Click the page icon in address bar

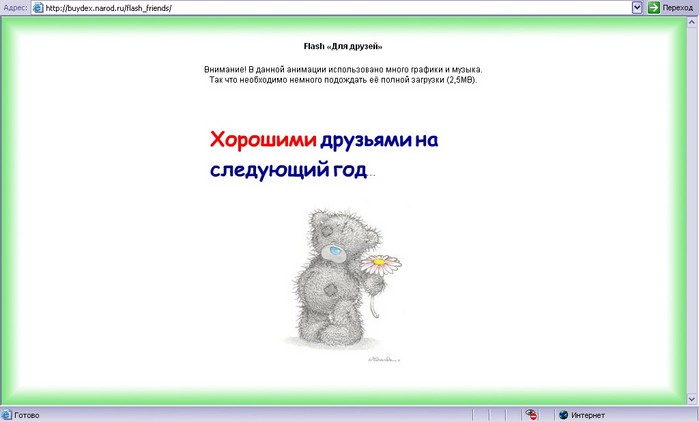pos(38,8)
